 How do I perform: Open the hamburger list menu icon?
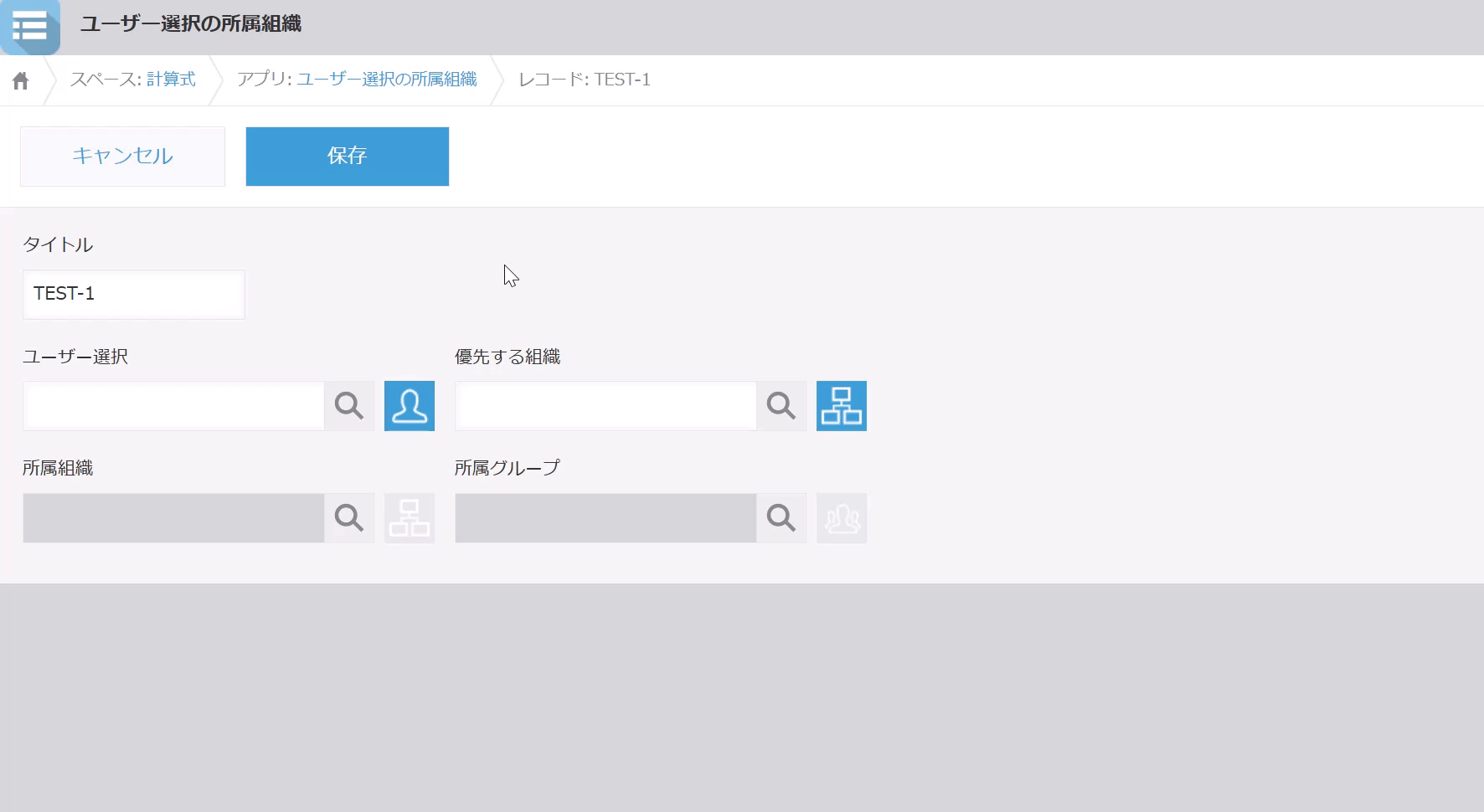(x=30, y=26)
